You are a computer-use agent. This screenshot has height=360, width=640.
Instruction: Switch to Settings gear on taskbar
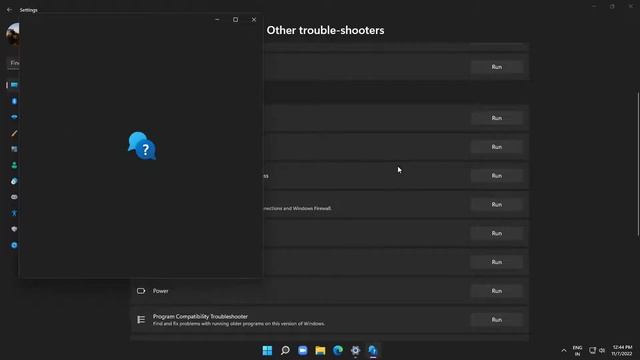point(356,350)
